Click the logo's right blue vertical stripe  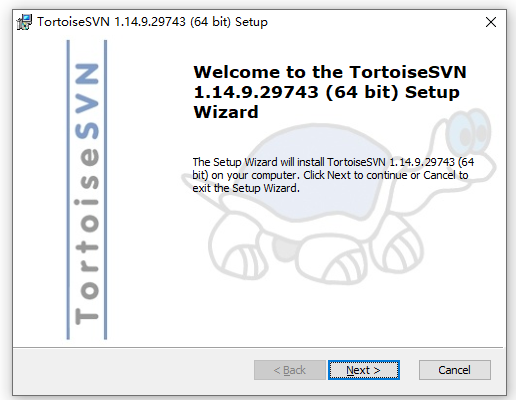[x=105, y=190]
